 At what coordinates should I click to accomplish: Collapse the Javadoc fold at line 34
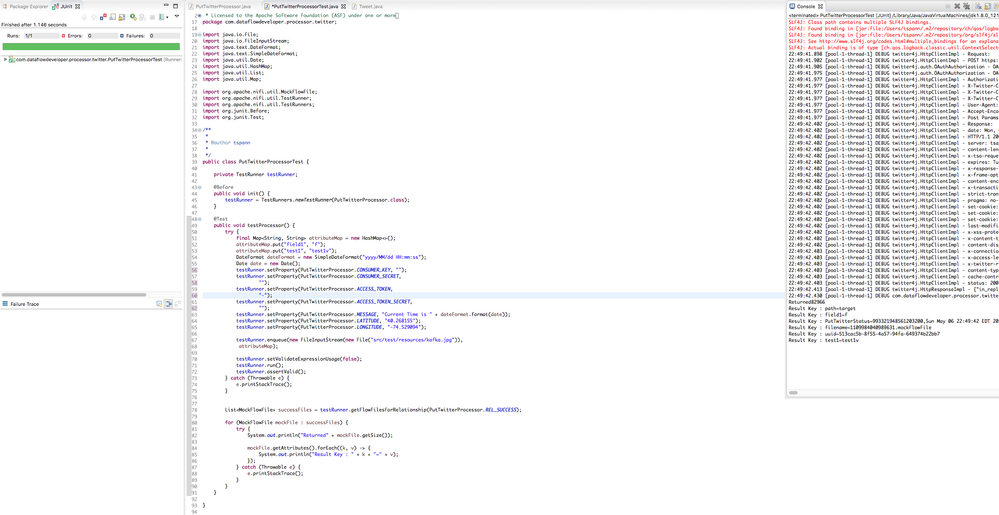point(199,129)
